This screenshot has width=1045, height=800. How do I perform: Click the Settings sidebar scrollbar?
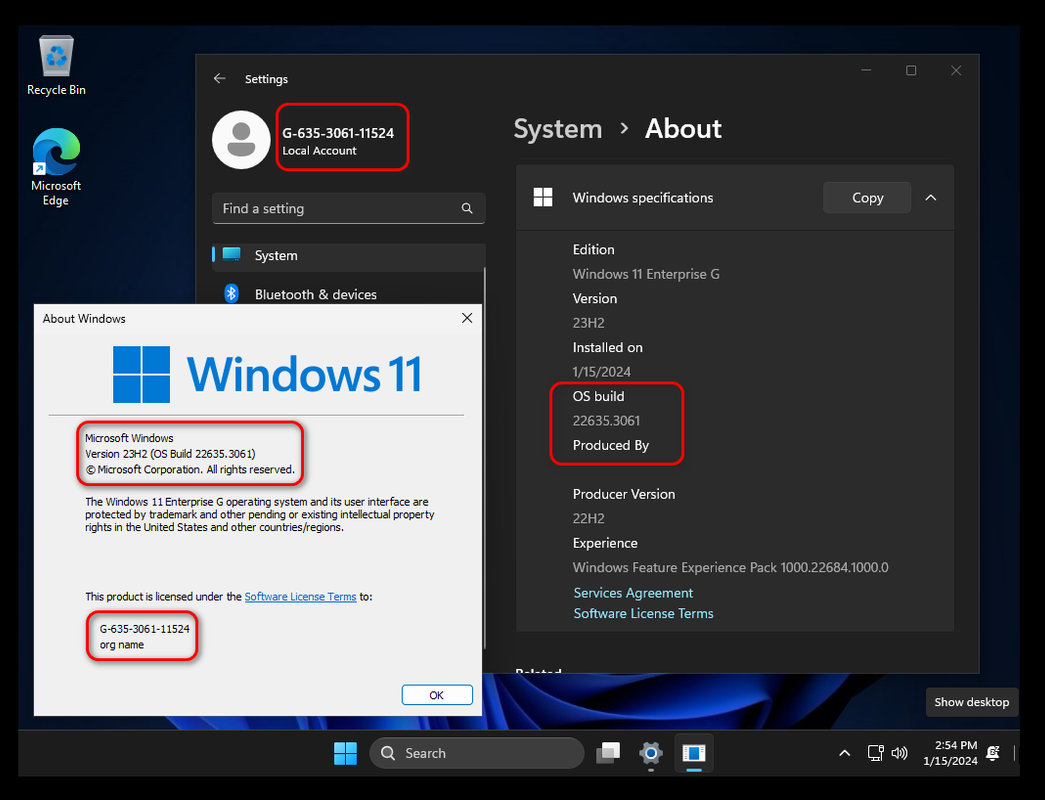(485, 457)
